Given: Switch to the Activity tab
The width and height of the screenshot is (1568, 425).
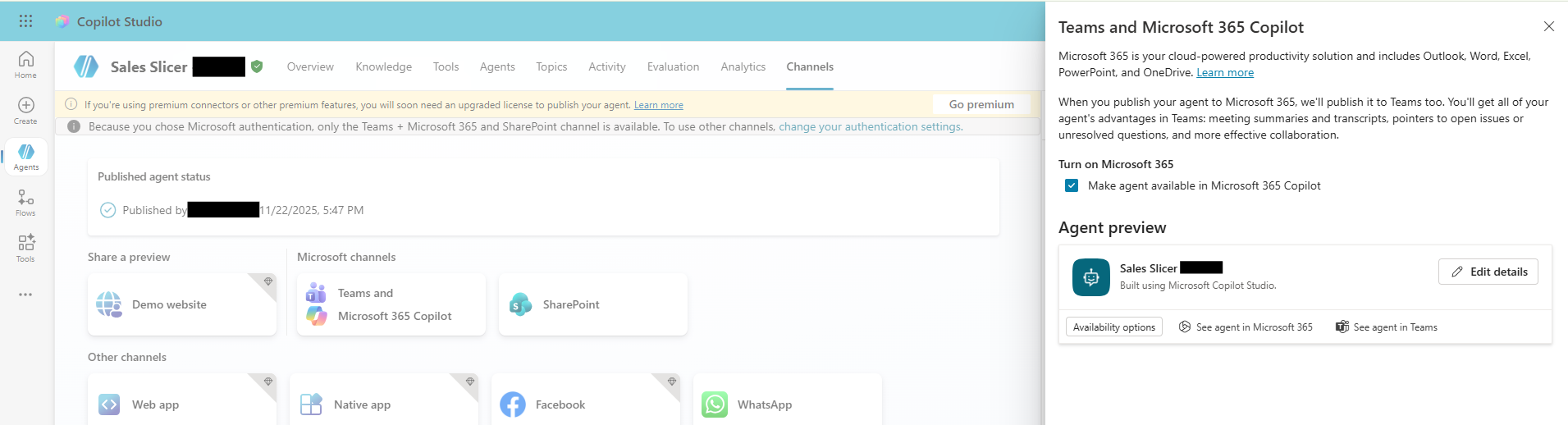Looking at the screenshot, I should 606,66.
